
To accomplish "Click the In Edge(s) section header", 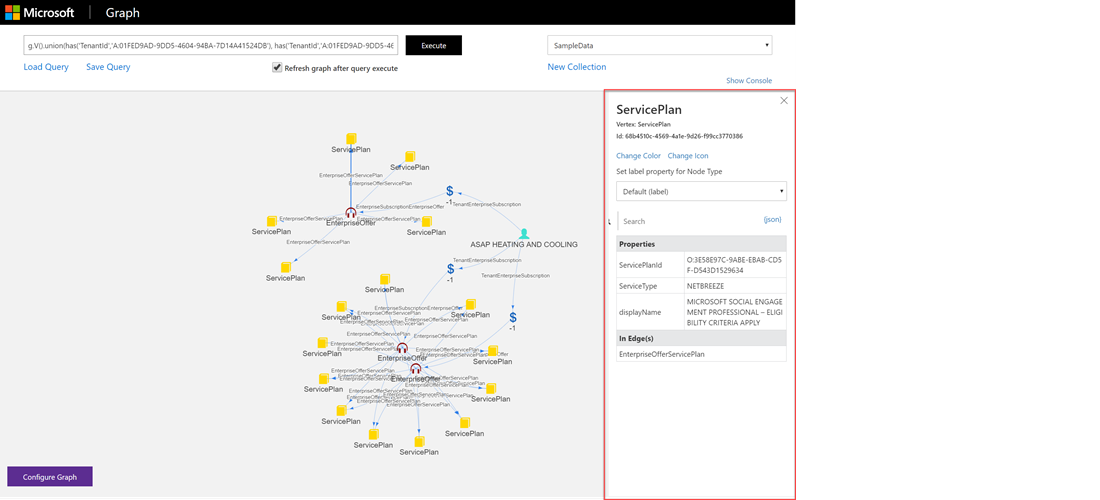I will click(702, 338).
